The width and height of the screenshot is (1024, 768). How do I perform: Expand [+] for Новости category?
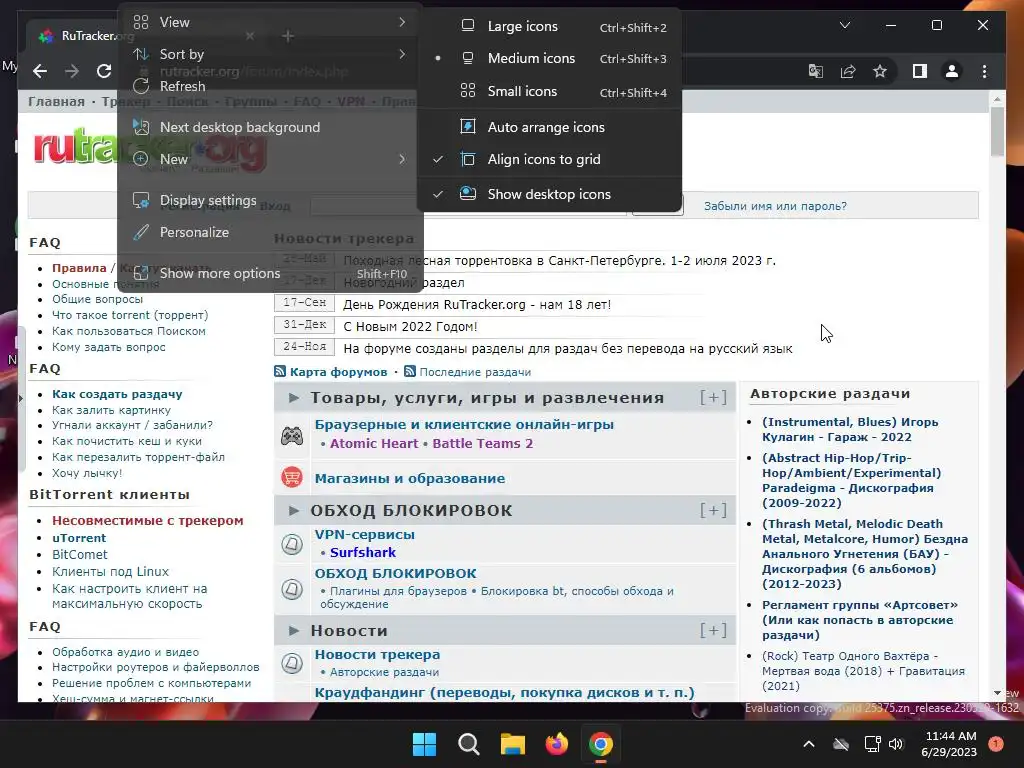(713, 630)
